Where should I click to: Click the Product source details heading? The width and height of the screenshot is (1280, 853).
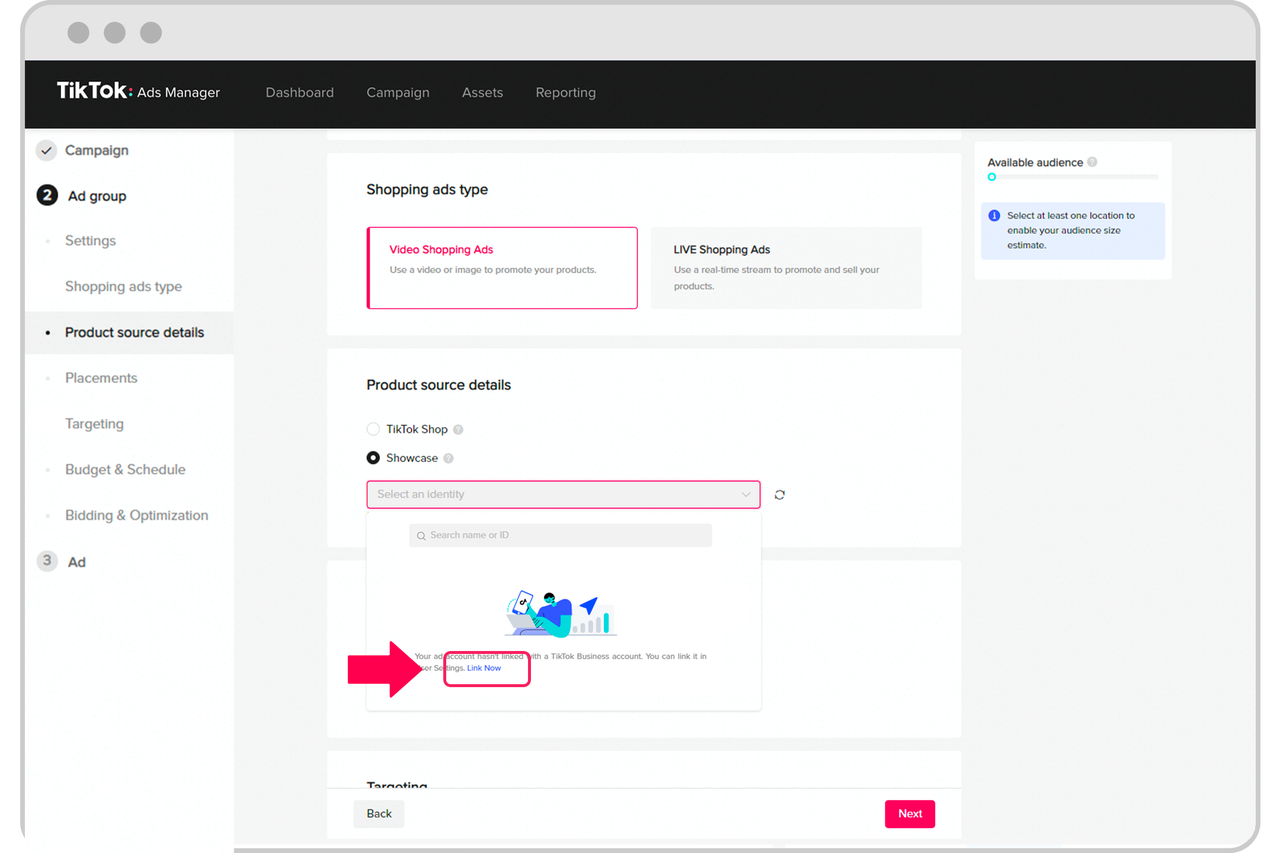pyautogui.click(x=438, y=385)
